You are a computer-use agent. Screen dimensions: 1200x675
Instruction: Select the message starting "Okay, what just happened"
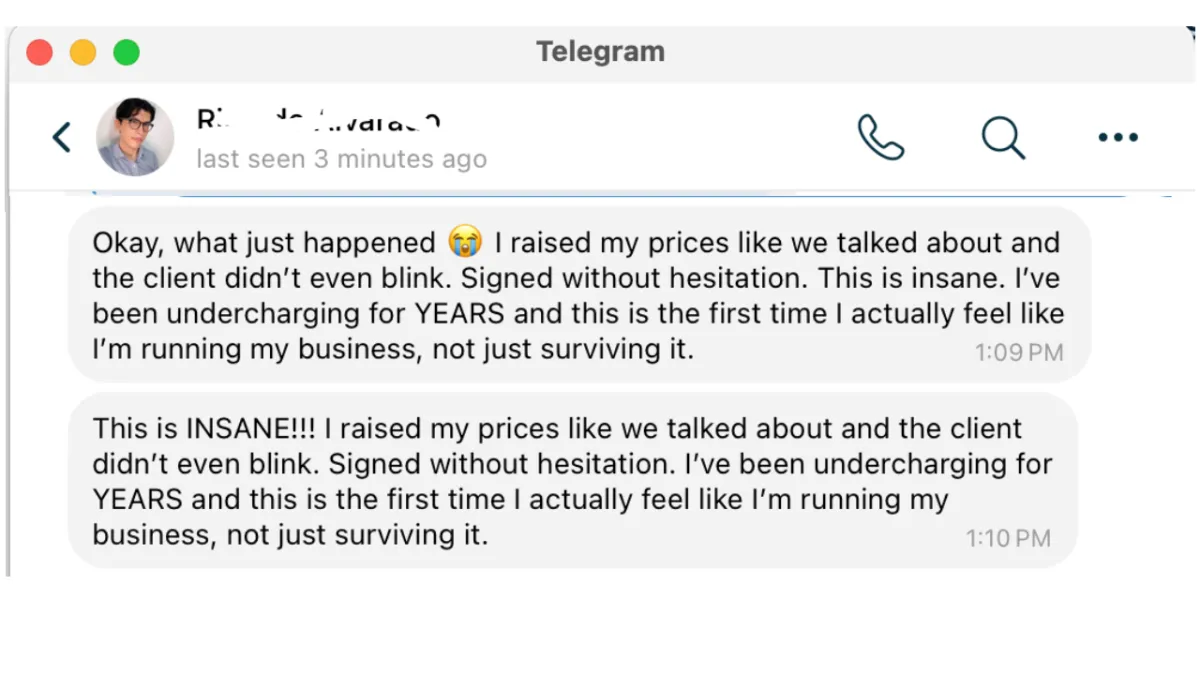(x=579, y=295)
